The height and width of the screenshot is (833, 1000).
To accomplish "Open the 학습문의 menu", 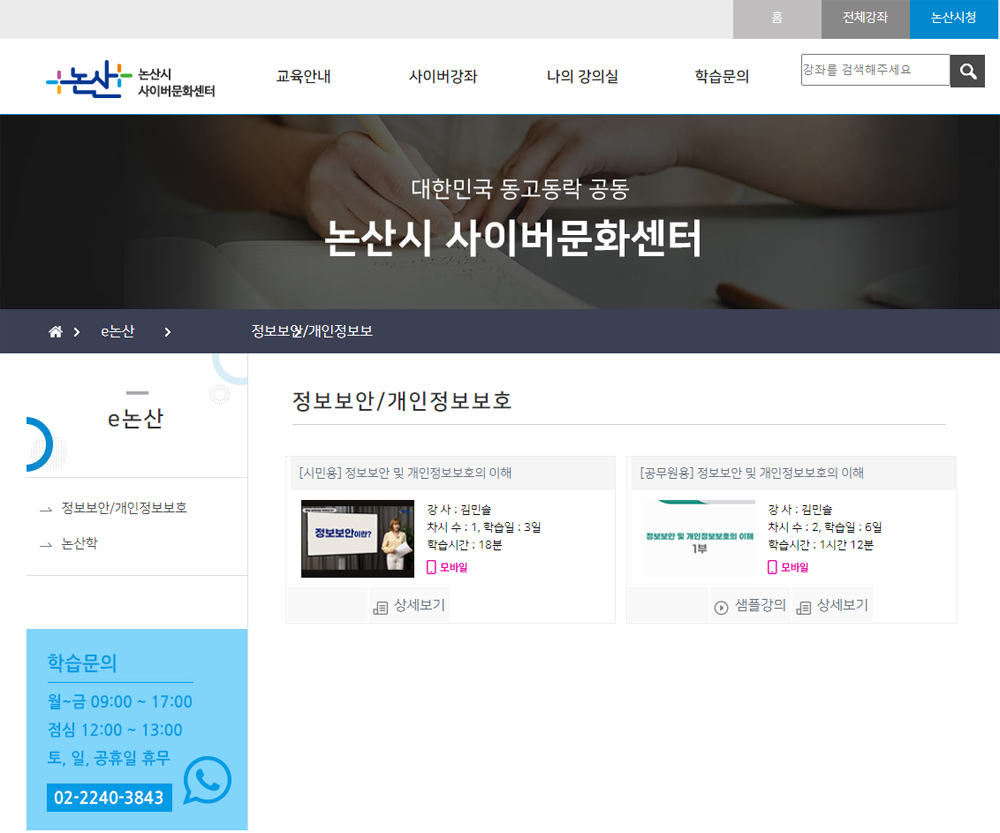I will pos(722,77).
